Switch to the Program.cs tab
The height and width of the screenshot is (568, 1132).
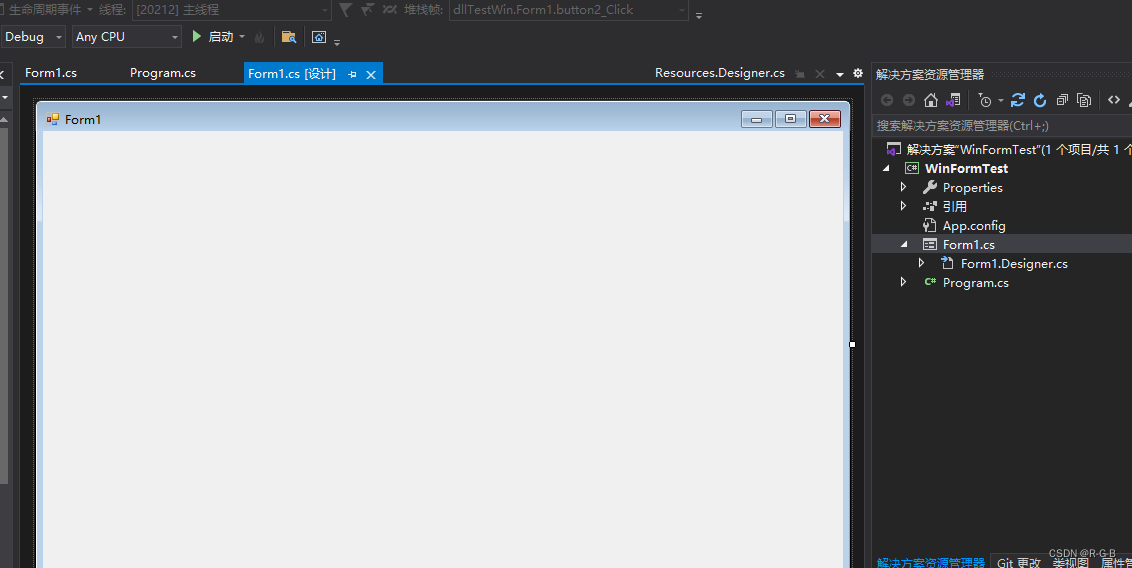[x=162, y=73]
